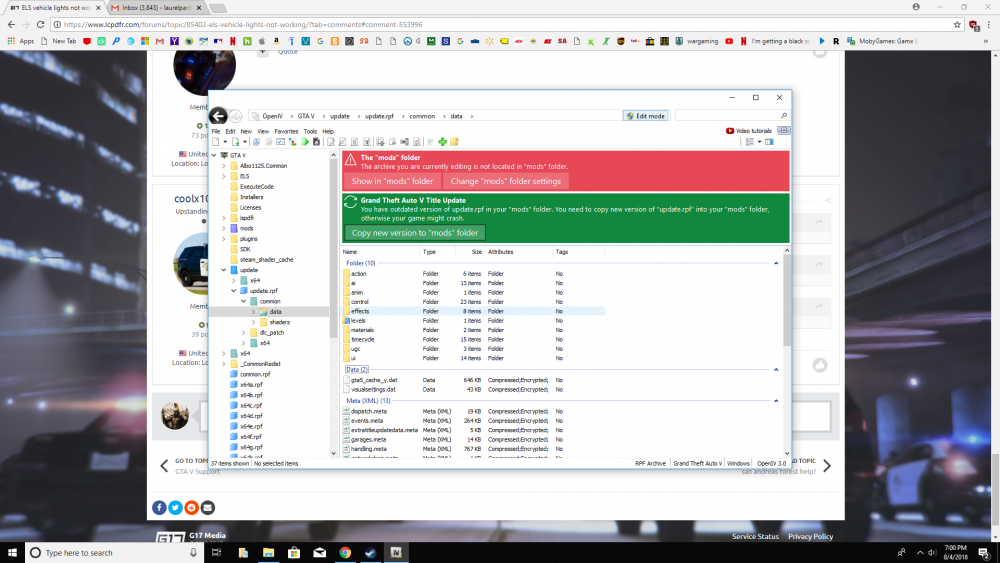Click the Reddit share icon
Image resolution: width=1000 pixels, height=563 pixels.
coord(191,507)
